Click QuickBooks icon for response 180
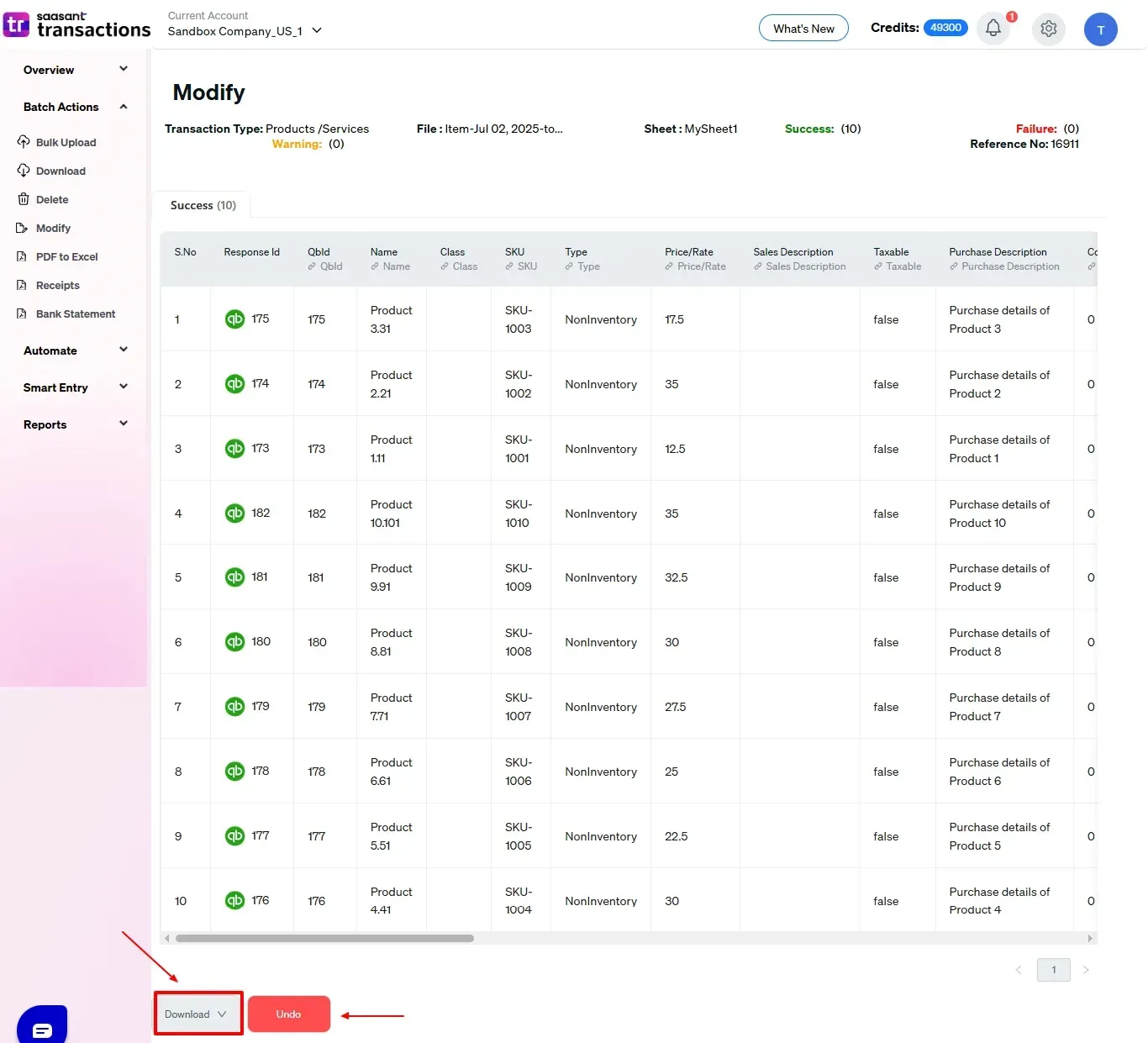This screenshot has height=1043, width=1148. [x=234, y=642]
